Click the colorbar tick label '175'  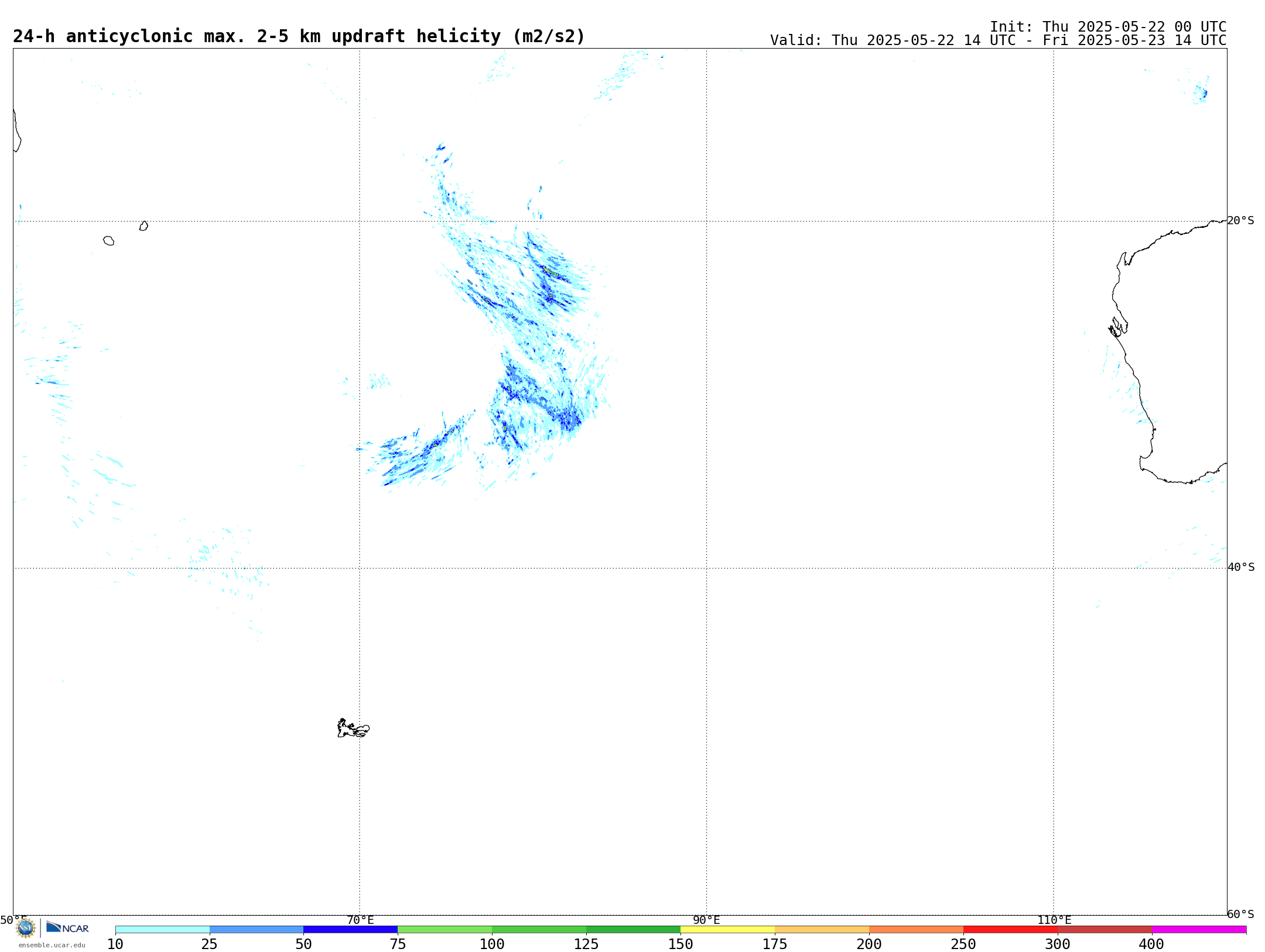coord(775,944)
